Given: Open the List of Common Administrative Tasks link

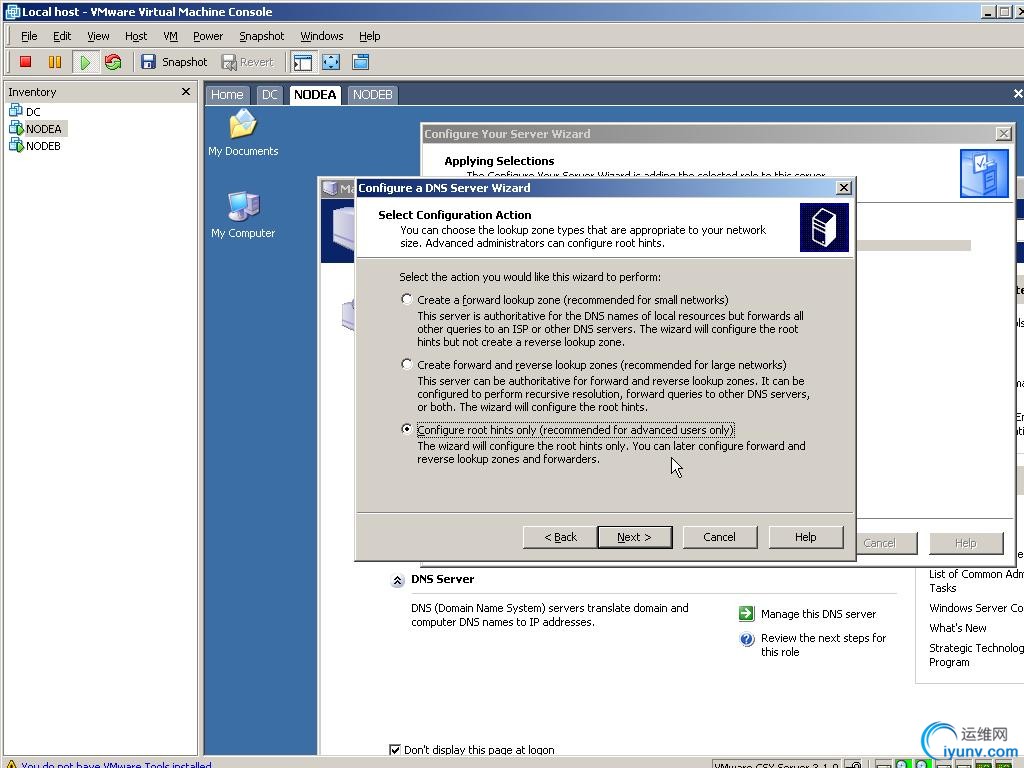Looking at the screenshot, I should (976, 581).
